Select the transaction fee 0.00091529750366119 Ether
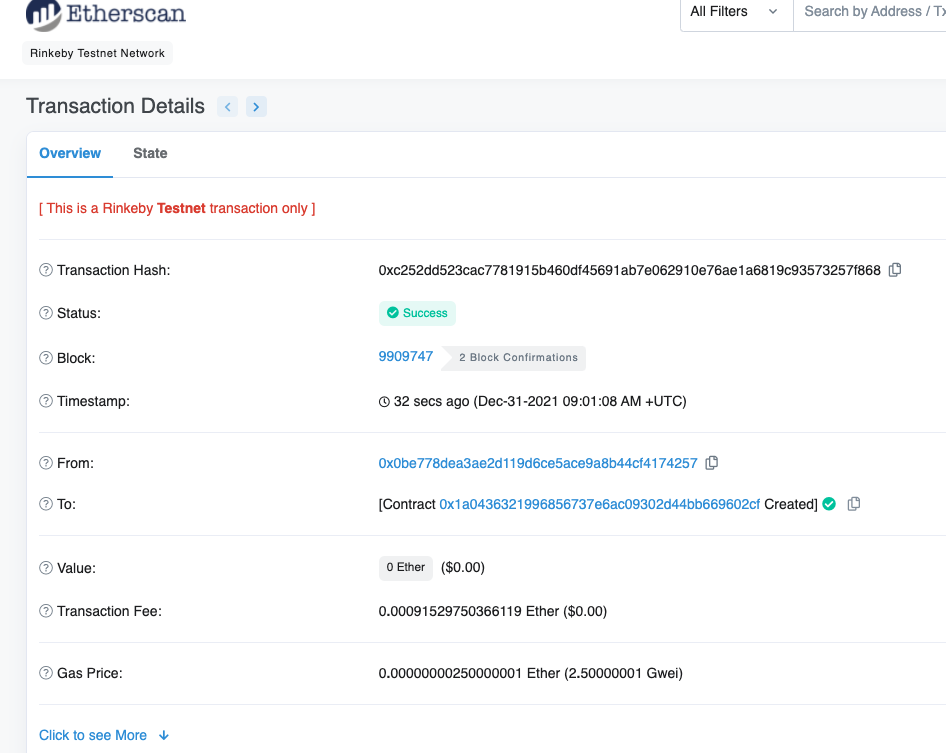 point(469,611)
